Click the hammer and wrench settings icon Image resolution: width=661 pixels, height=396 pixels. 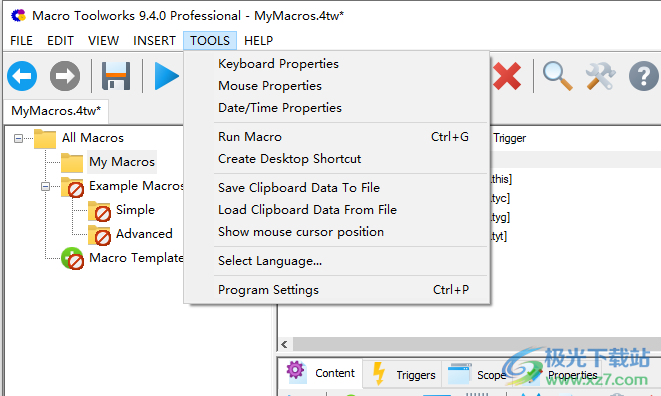tap(600, 76)
